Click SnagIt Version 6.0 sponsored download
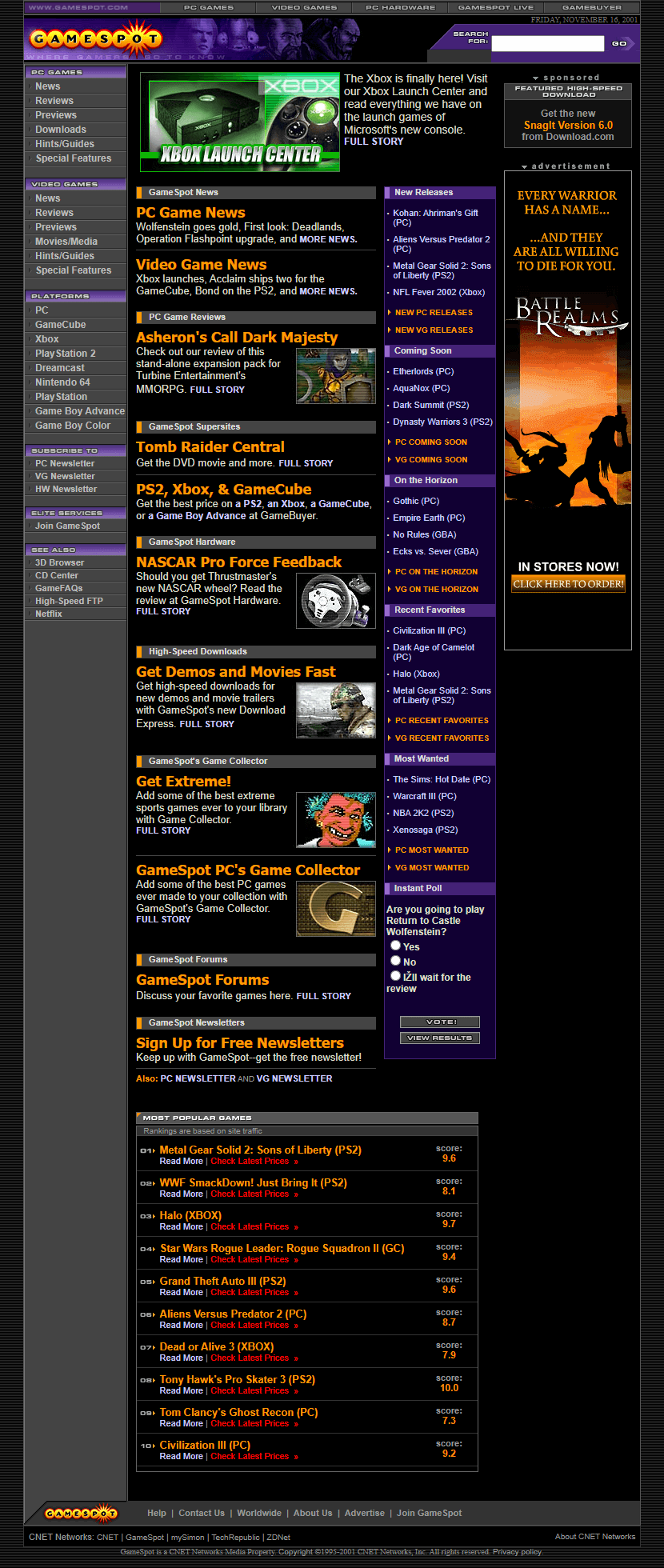The height and width of the screenshot is (1568, 664). (568, 126)
